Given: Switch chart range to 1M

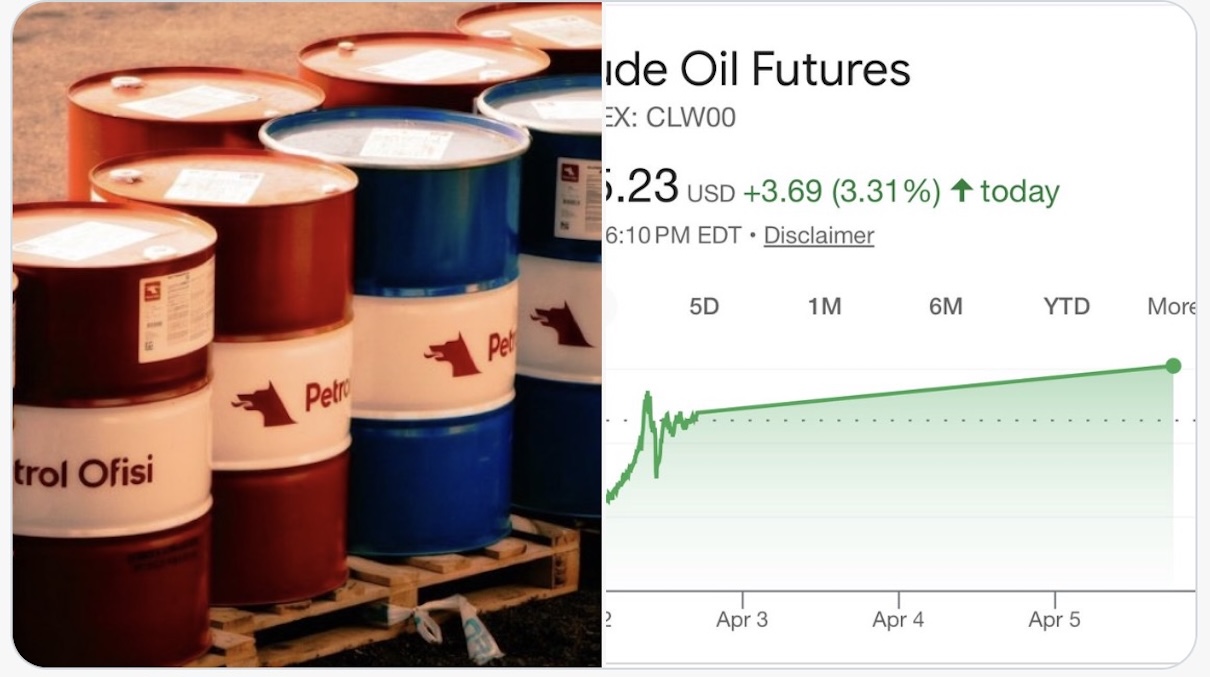Looking at the screenshot, I should point(824,306).
